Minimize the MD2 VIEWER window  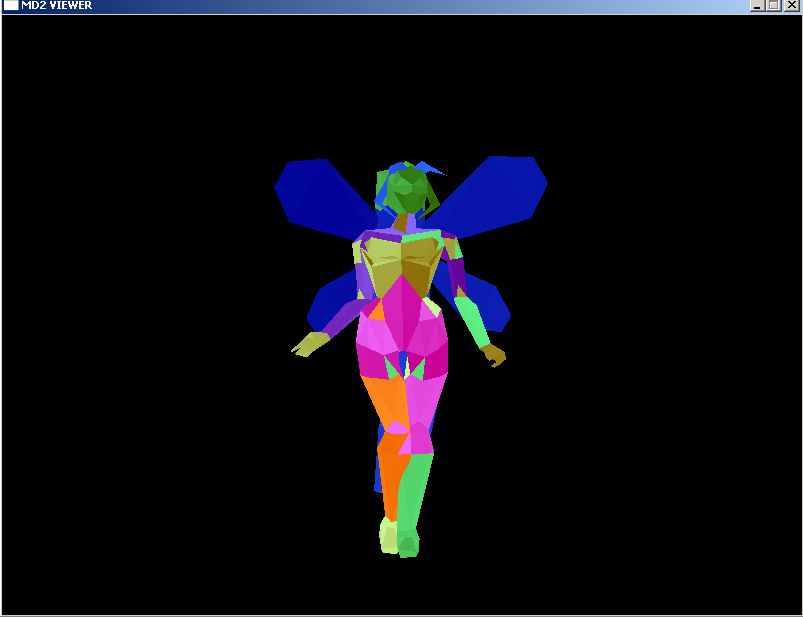coord(757,5)
